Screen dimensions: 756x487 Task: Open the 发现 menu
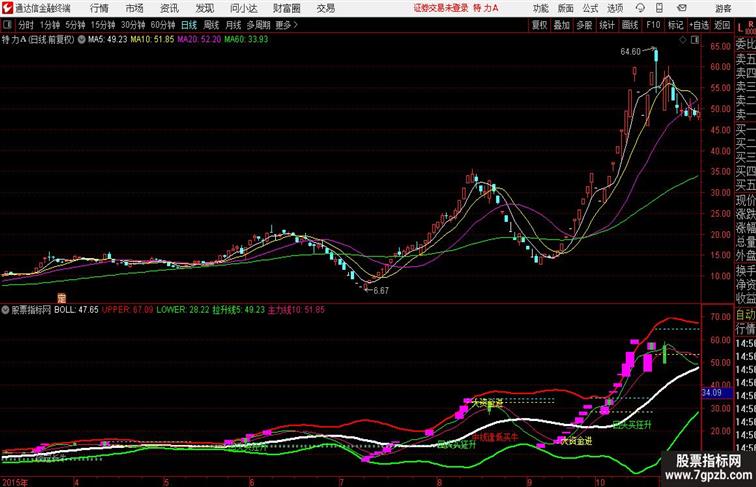pyautogui.click(x=204, y=8)
